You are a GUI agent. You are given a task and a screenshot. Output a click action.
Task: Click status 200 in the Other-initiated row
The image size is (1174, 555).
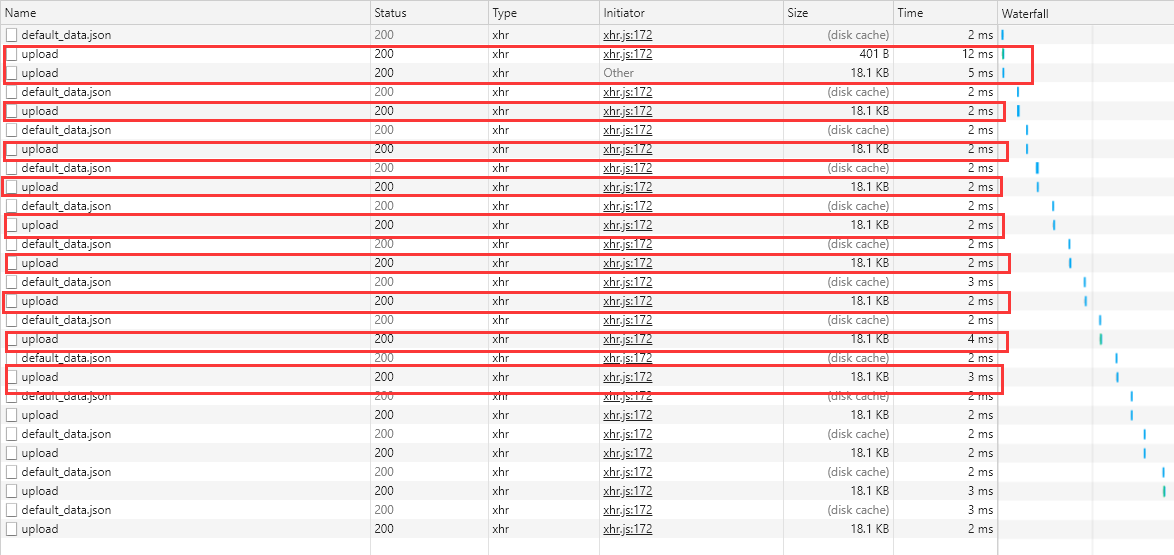point(383,73)
